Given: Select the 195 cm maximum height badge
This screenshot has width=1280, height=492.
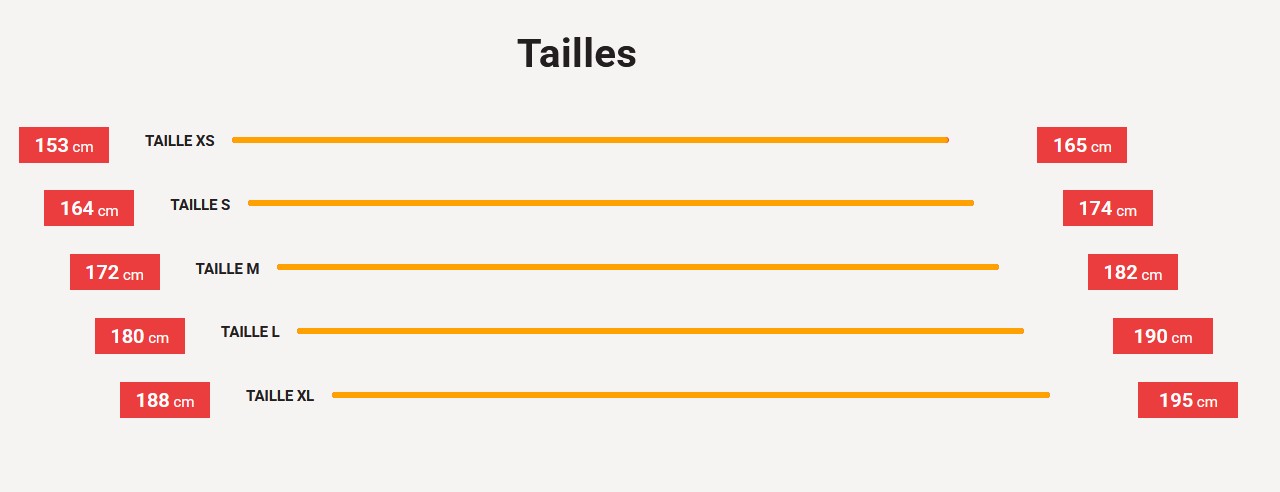Looking at the screenshot, I should pos(1187,400).
